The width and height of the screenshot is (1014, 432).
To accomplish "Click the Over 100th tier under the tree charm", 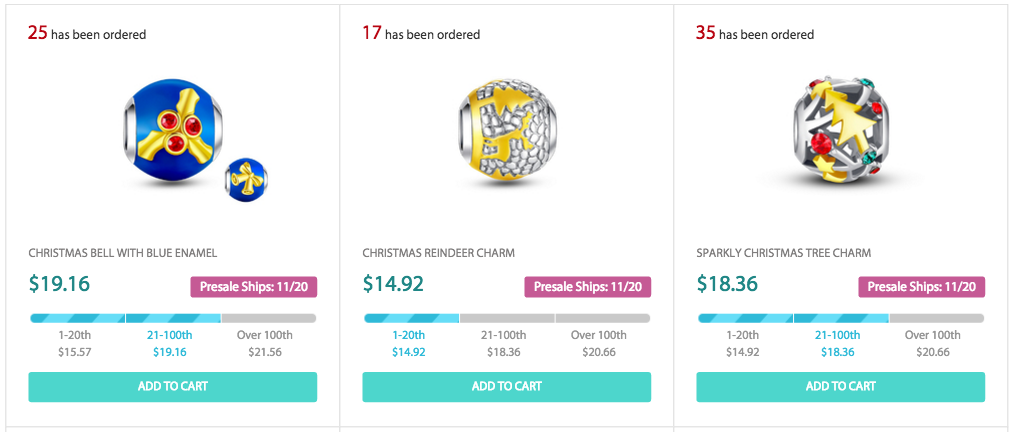I will [933, 343].
